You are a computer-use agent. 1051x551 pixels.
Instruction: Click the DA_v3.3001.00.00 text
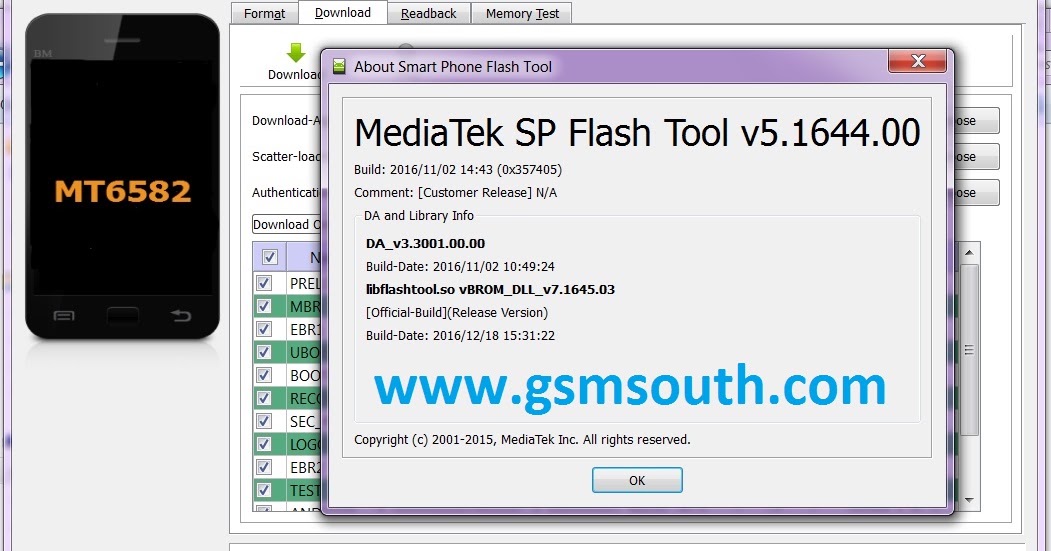[425, 243]
